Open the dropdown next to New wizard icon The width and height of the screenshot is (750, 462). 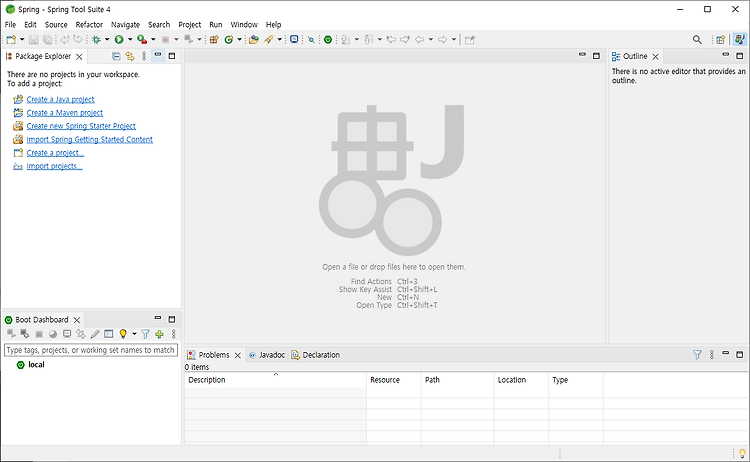pos(22,40)
